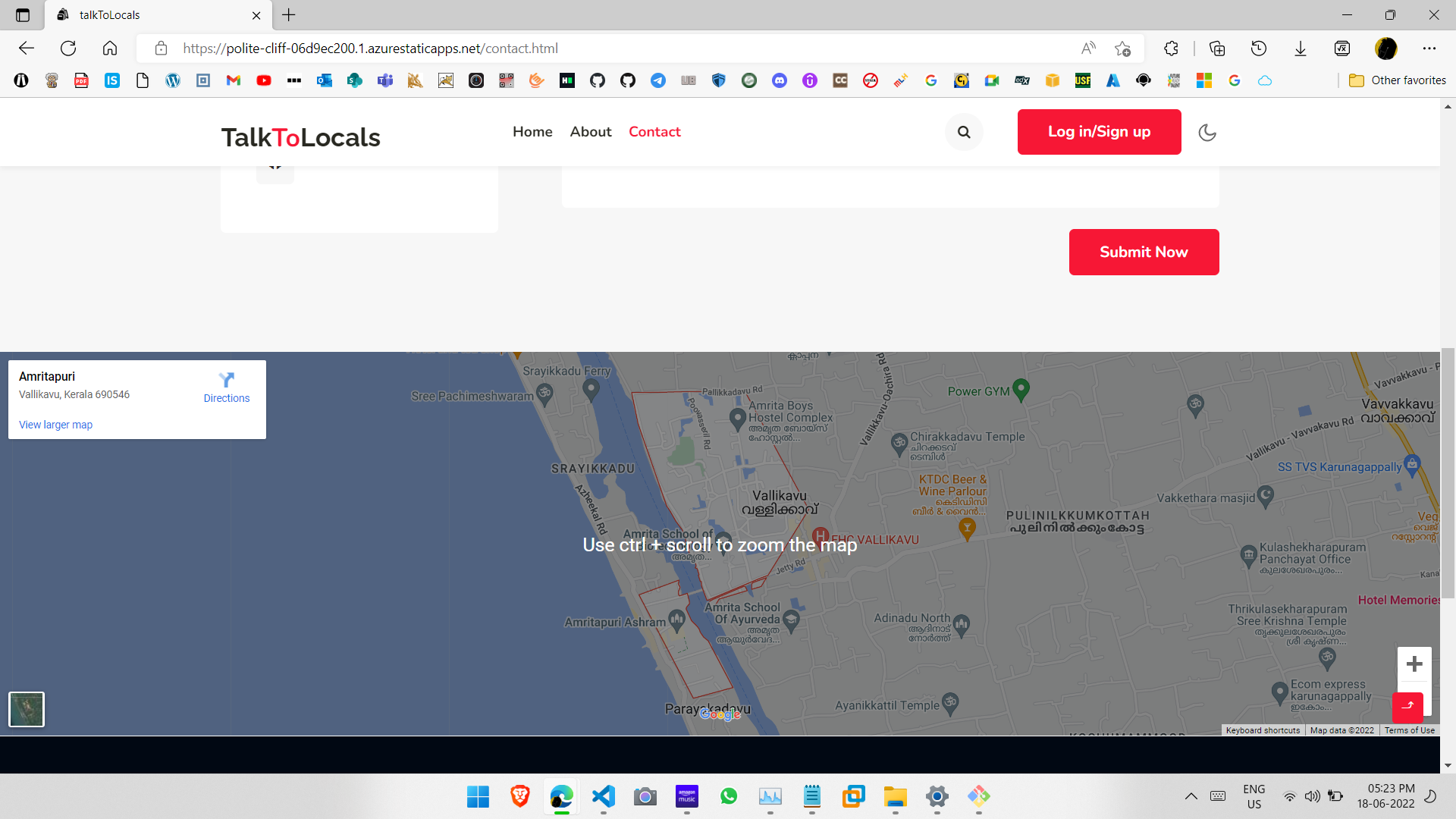Refresh the page in browser
The image size is (1456, 819).
coord(68,49)
